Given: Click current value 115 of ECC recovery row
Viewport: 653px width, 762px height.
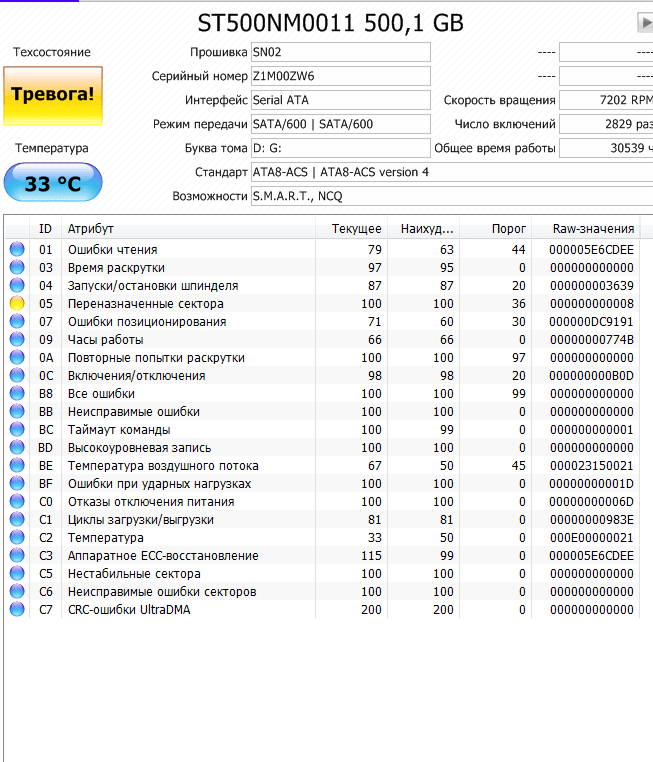Looking at the screenshot, I should point(371,555).
